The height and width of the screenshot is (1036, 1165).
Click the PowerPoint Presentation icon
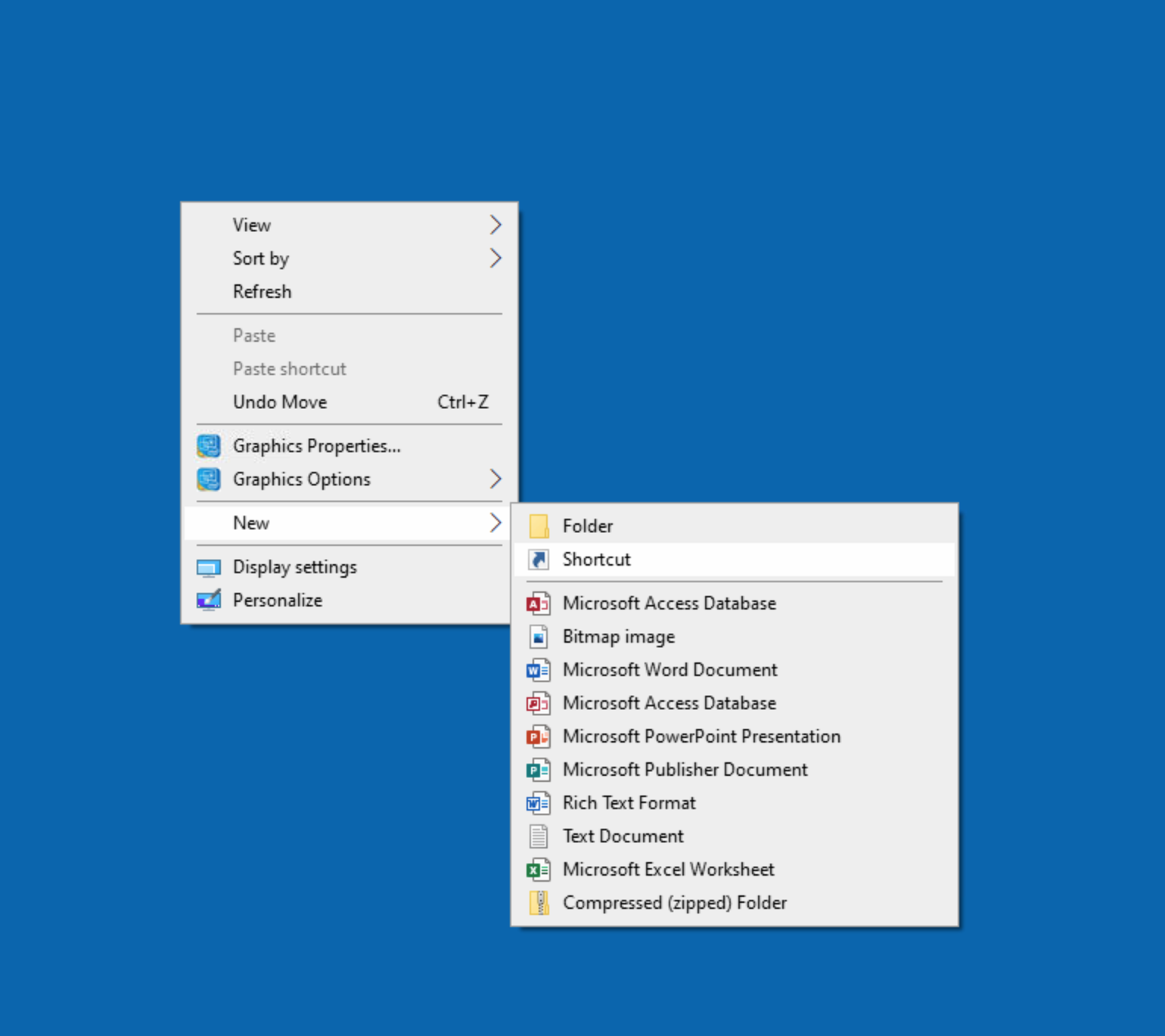click(538, 736)
